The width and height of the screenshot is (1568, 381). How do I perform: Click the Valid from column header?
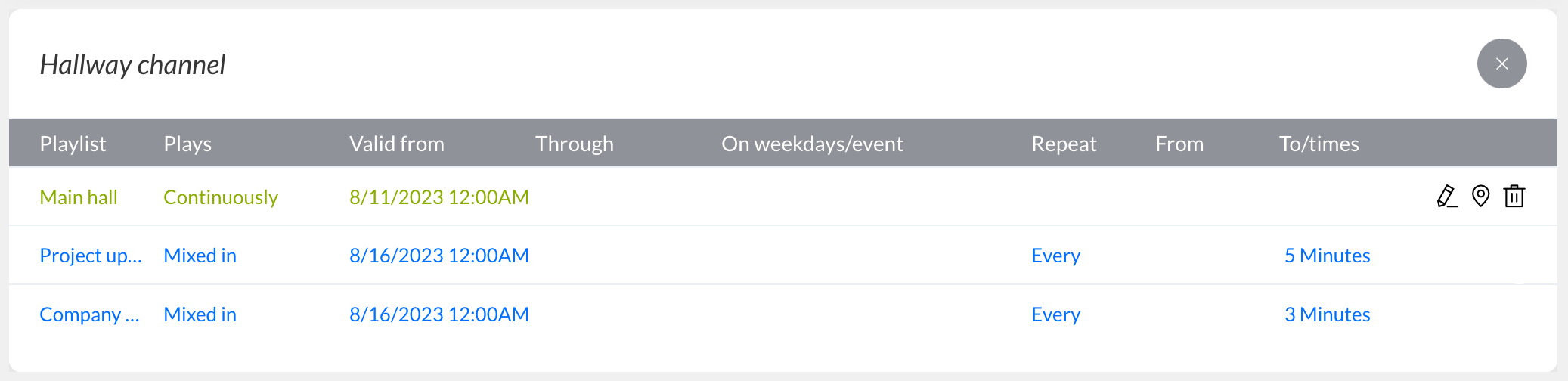coord(397,144)
